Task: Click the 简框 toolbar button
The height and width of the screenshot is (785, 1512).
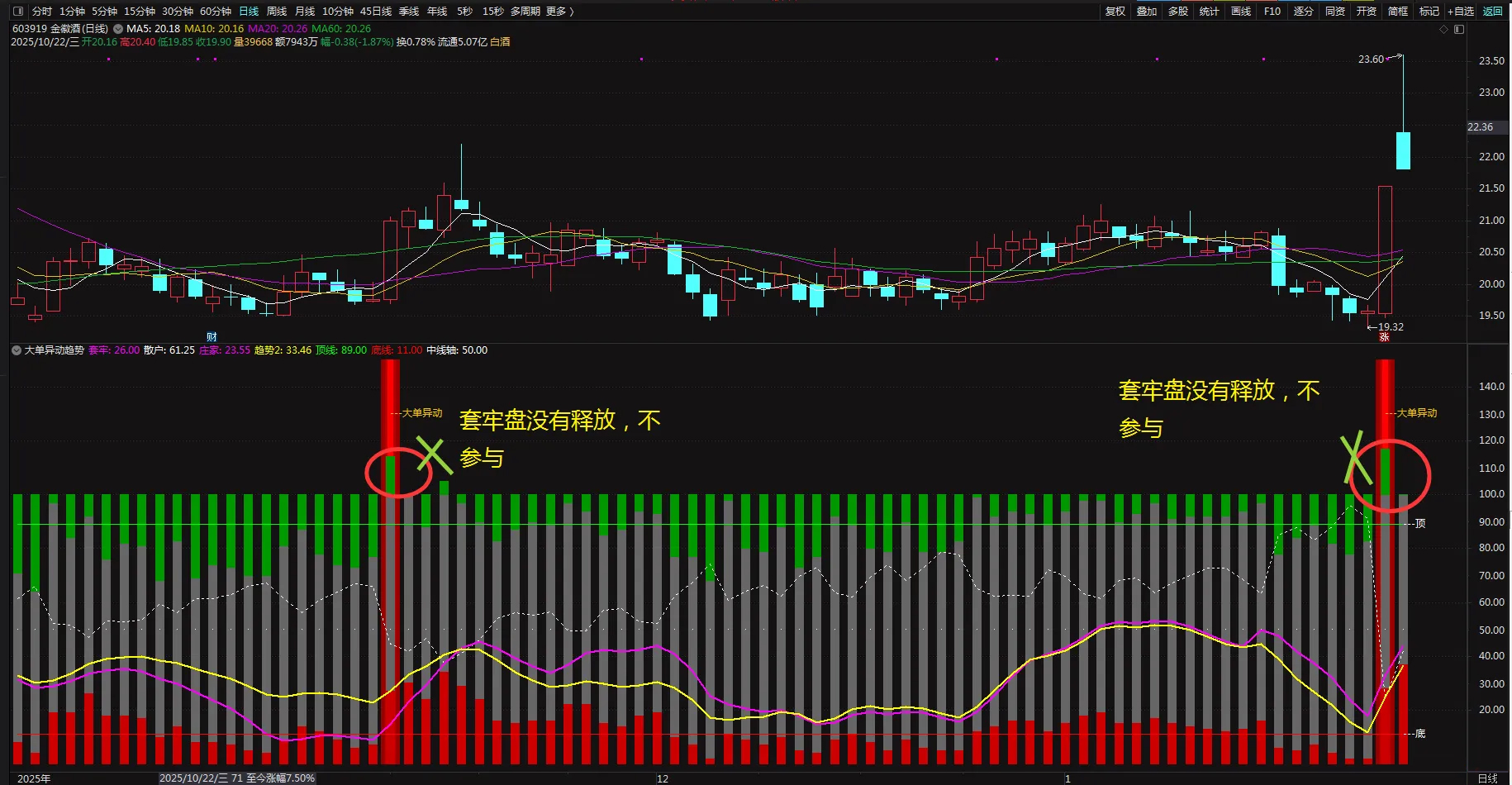Action: (x=1398, y=12)
